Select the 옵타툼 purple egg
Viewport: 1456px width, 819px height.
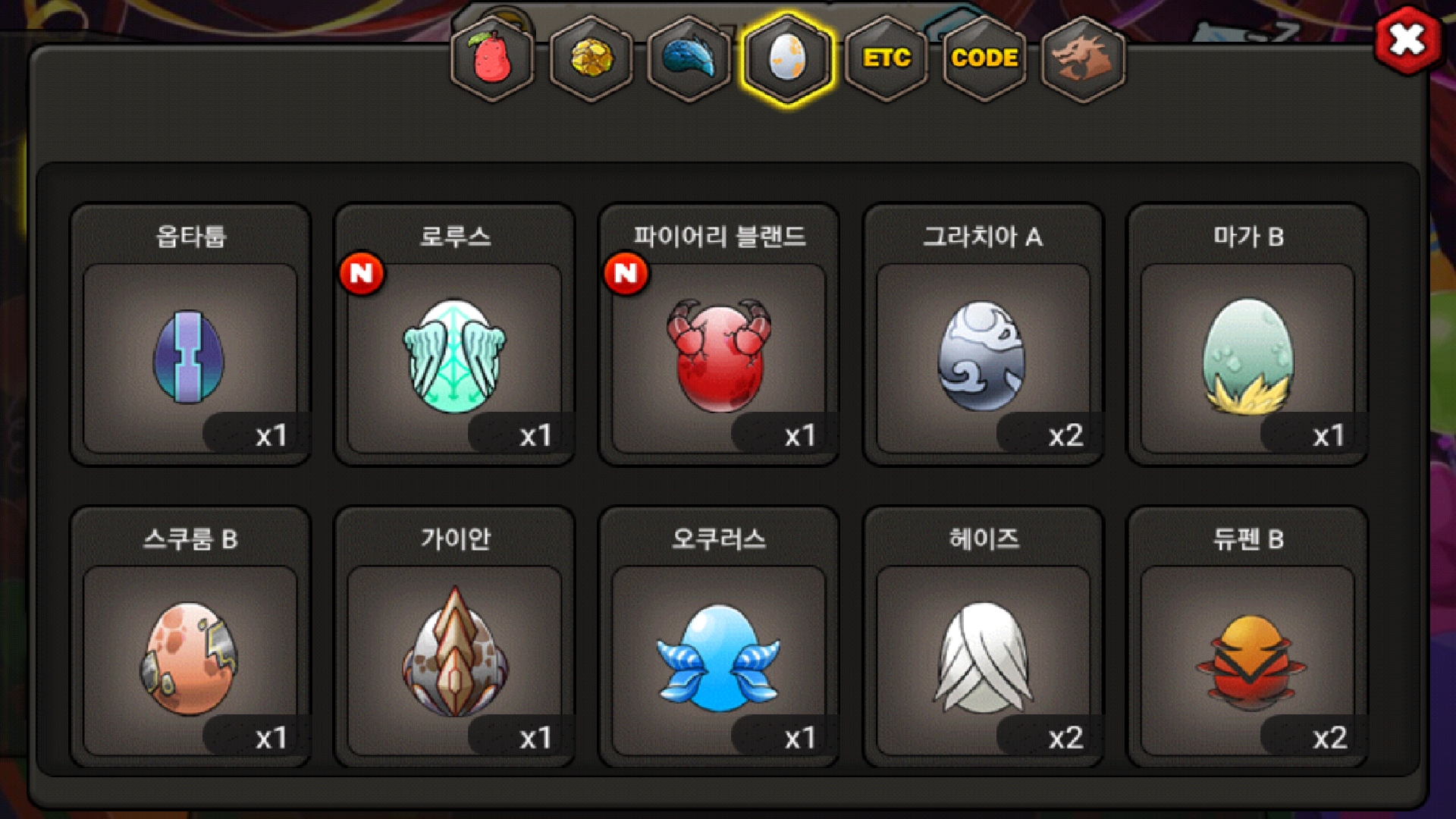coord(190,334)
